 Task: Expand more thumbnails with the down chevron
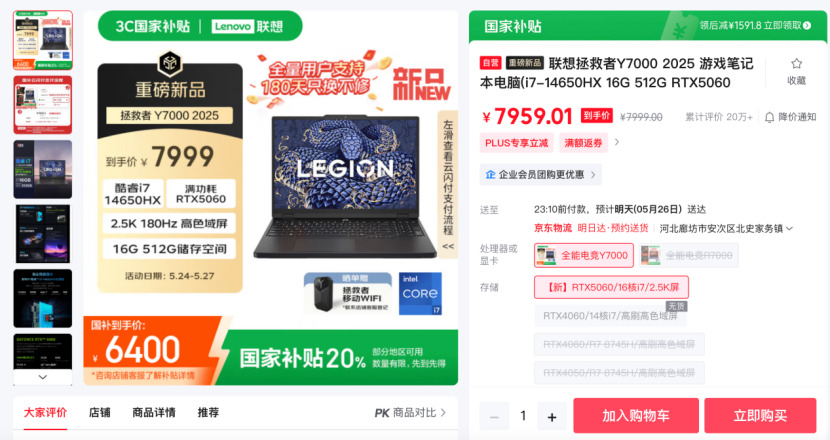[x=43, y=377]
